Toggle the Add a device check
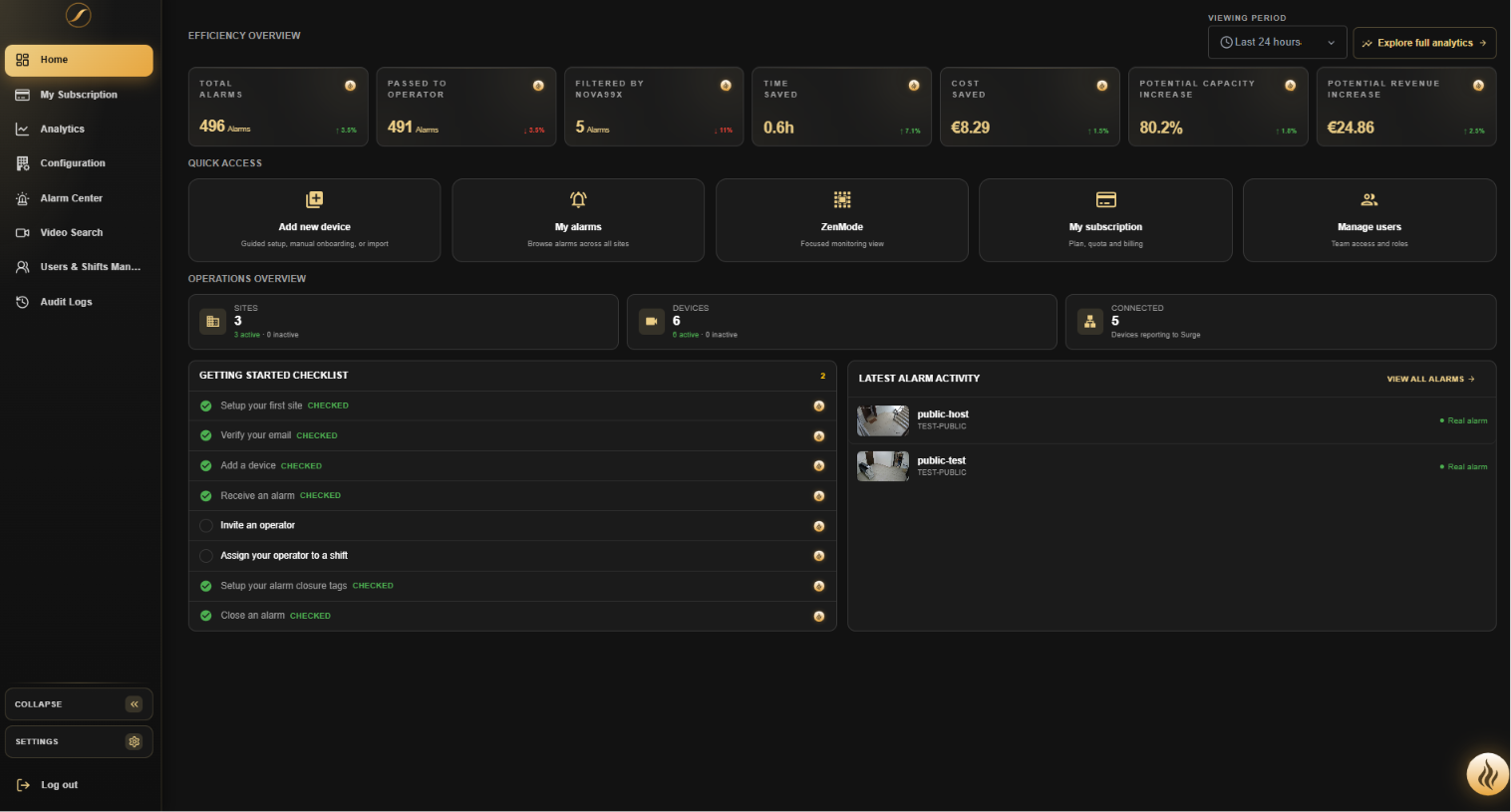Screen dimensions: 1511x812 (205, 465)
